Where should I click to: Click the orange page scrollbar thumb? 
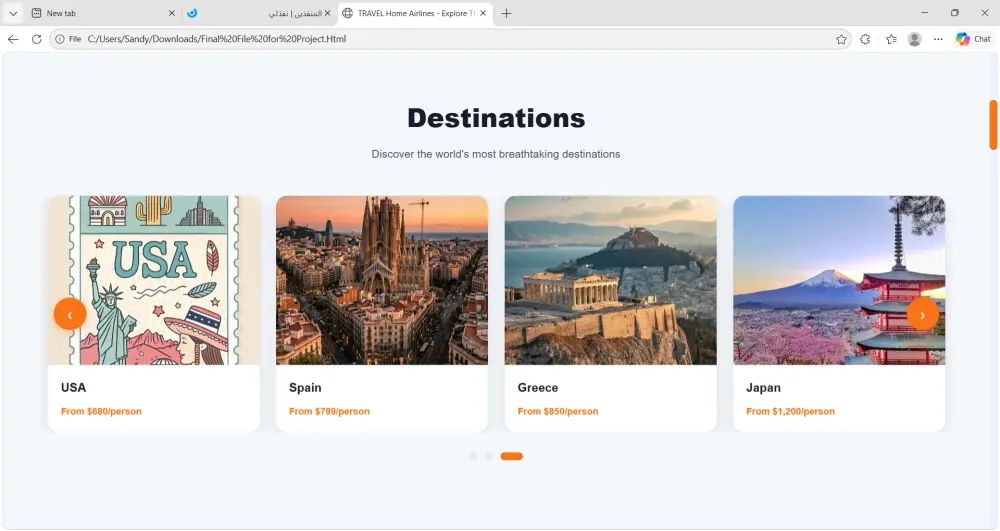993,124
